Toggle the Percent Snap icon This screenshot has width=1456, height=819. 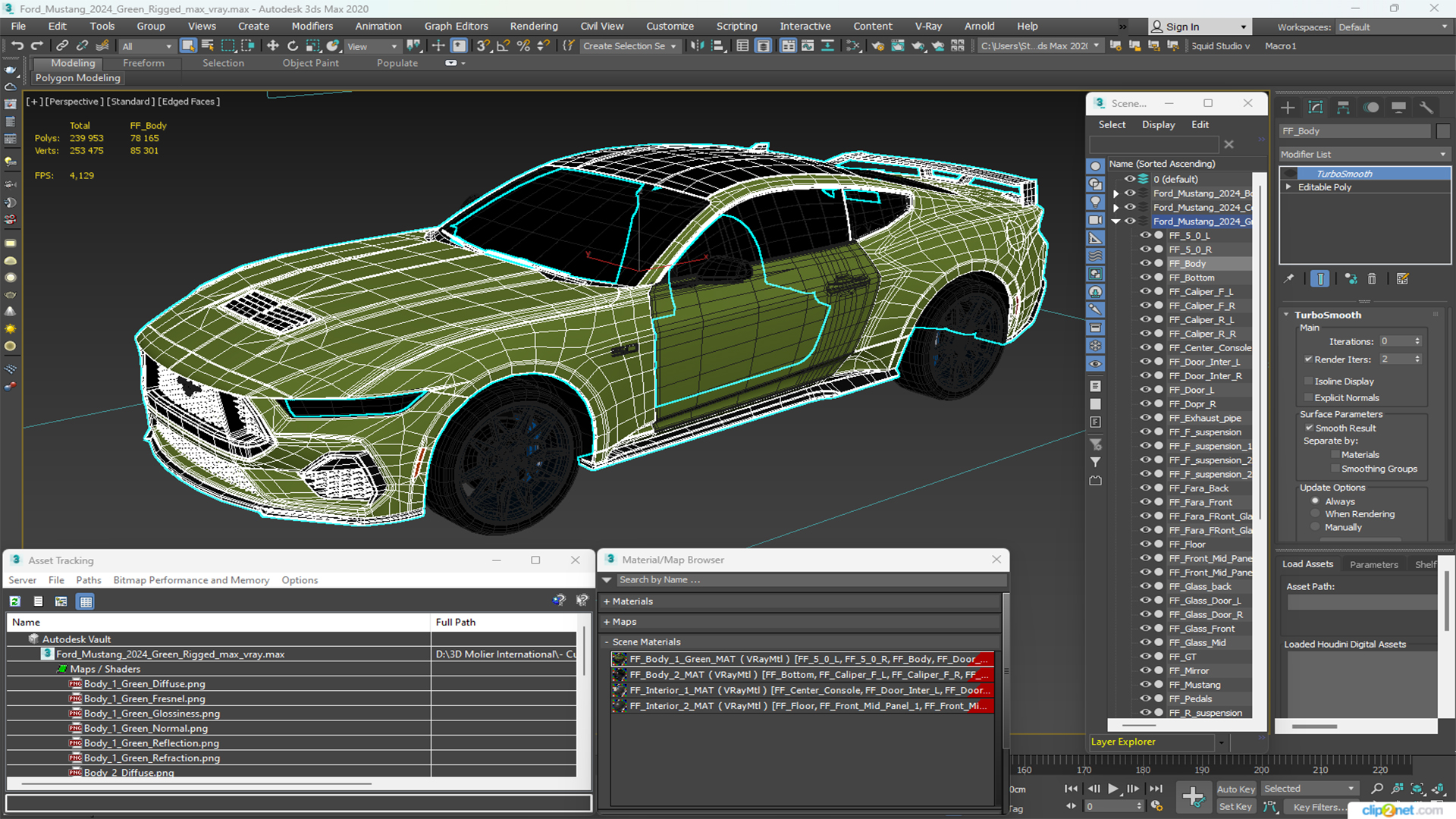click(522, 45)
